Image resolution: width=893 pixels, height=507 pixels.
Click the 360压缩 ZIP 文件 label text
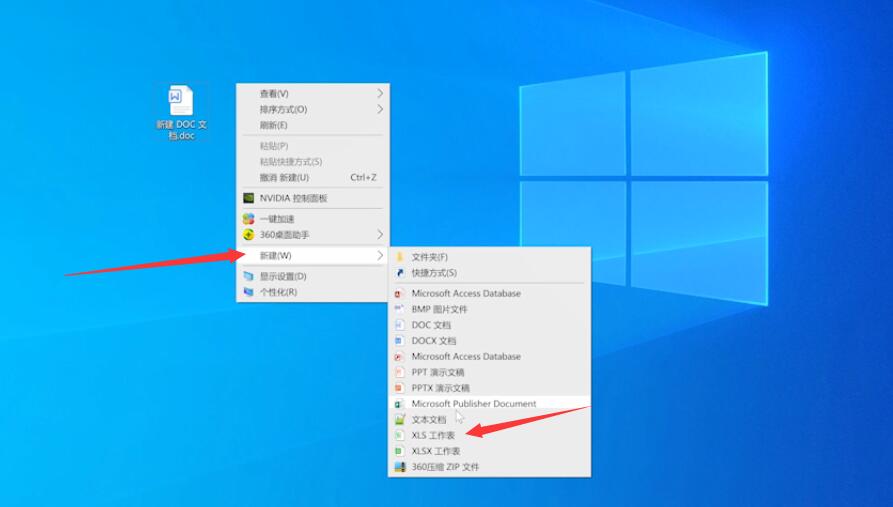pyautogui.click(x=445, y=467)
